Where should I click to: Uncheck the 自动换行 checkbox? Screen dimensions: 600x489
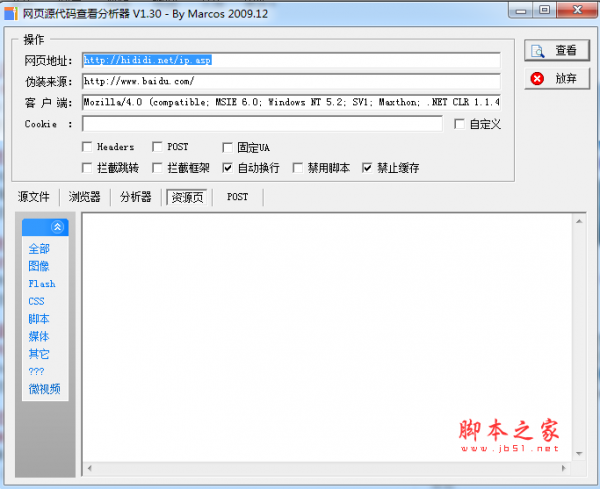pos(227,168)
